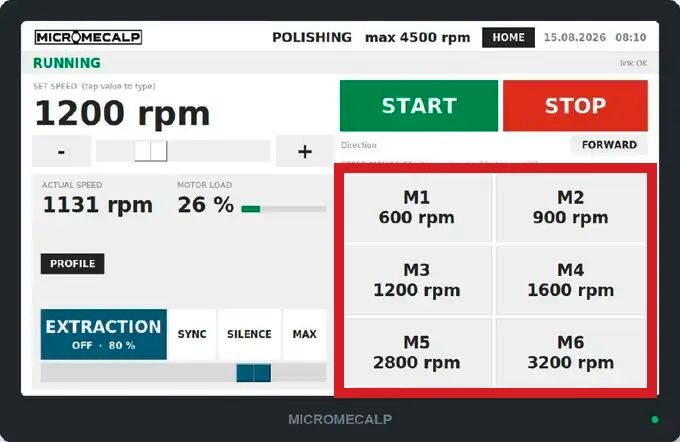Click the MICROMECALP logo
Screen dimensions: 680x442
[88, 37]
